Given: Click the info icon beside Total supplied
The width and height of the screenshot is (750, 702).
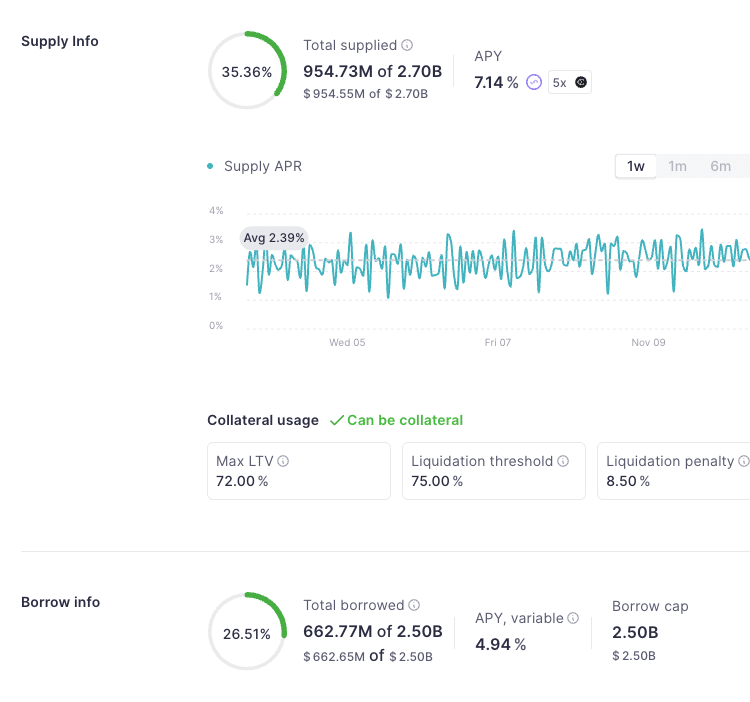Looking at the screenshot, I should (407, 45).
